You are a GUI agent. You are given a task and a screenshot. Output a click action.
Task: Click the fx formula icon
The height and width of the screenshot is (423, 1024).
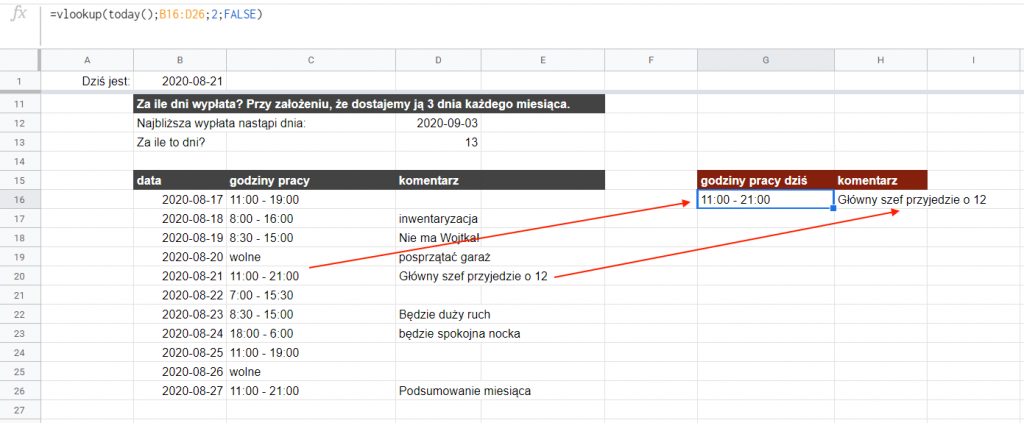20,14
